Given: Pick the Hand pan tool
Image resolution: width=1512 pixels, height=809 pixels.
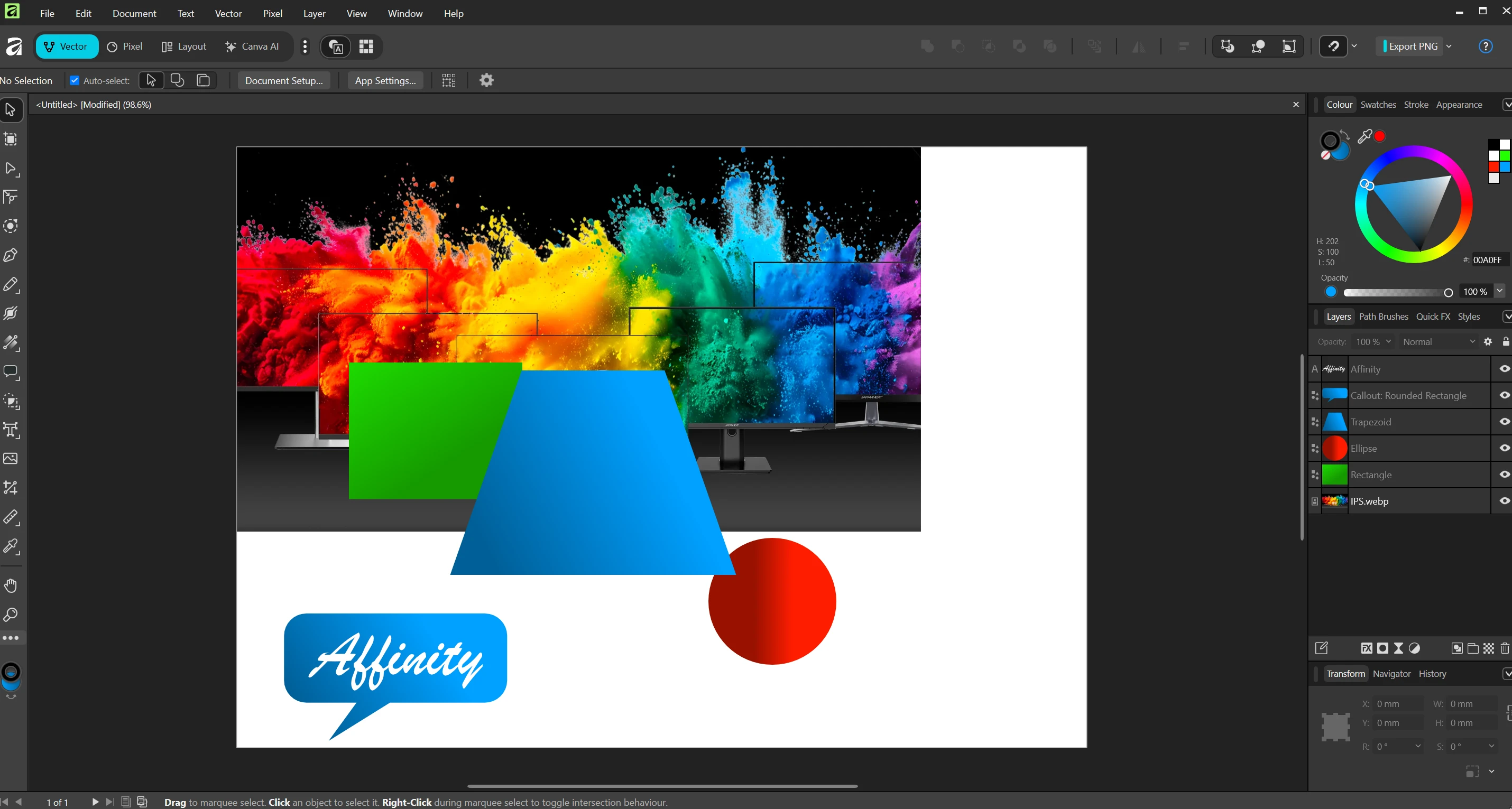Looking at the screenshot, I should (x=11, y=585).
